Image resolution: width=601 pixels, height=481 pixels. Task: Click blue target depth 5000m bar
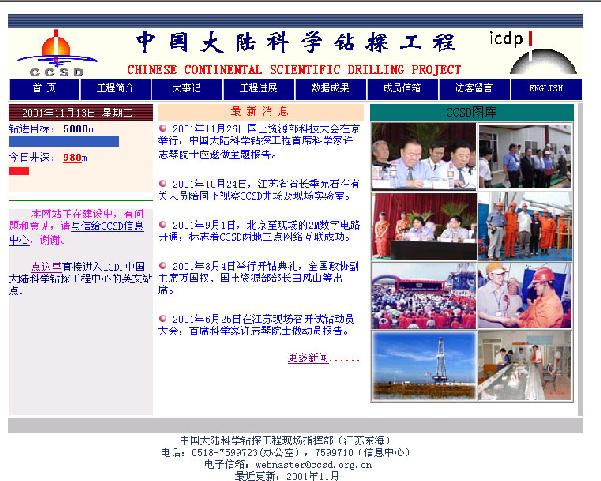(64, 142)
